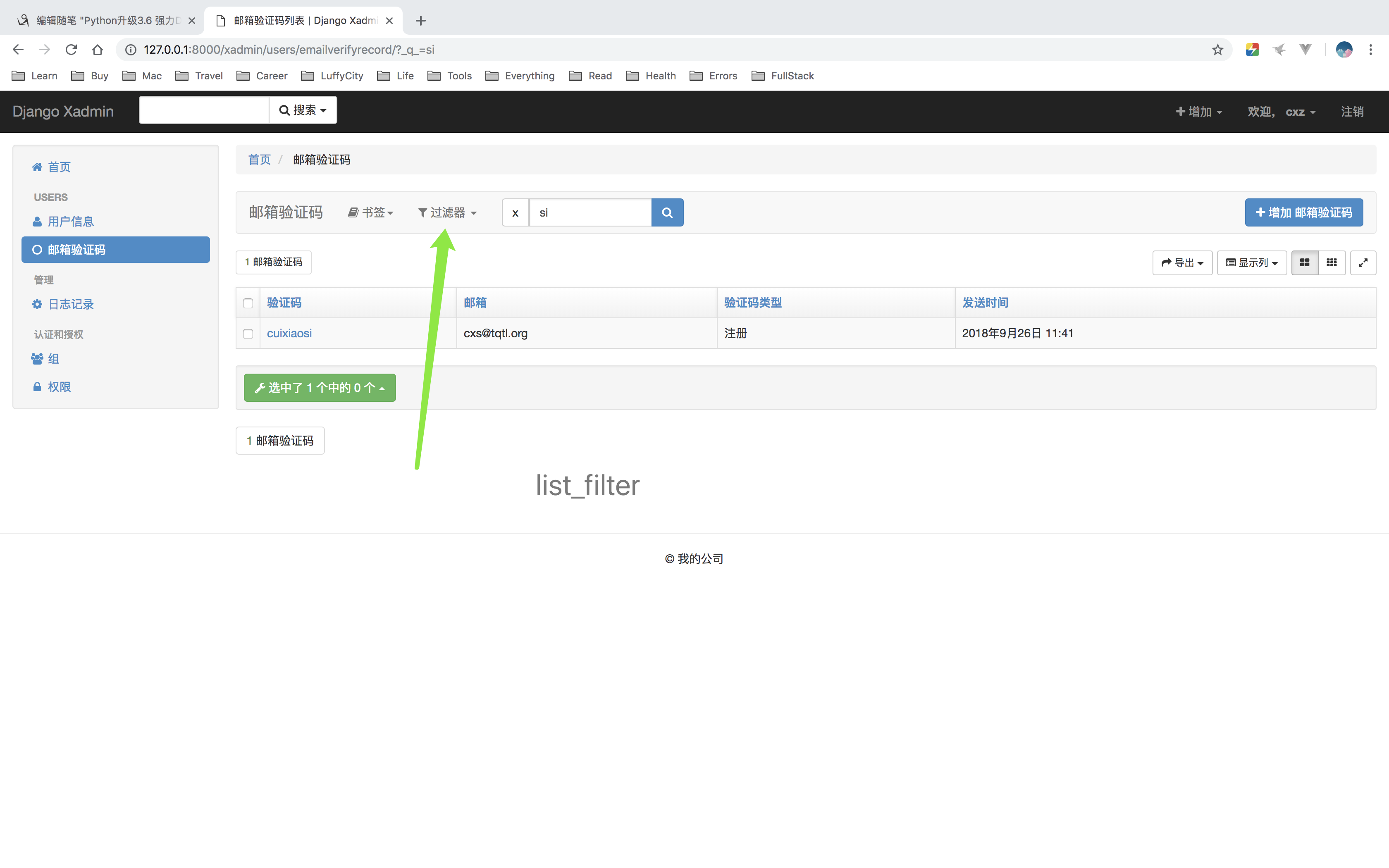The height and width of the screenshot is (868, 1389).
Task: Go to browser home icon
Action: tap(98, 50)
